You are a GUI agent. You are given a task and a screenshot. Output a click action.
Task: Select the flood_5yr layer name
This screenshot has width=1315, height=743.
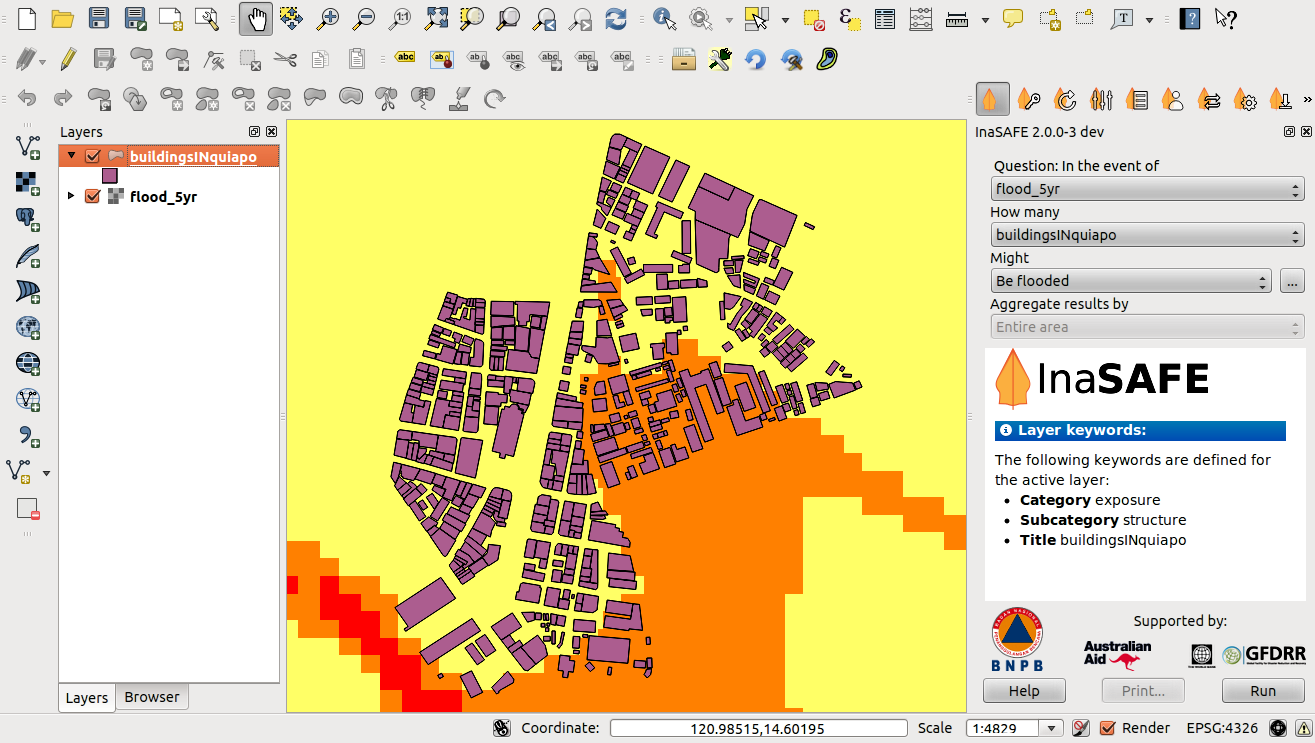pyautogui.click(x=163, y=197)
